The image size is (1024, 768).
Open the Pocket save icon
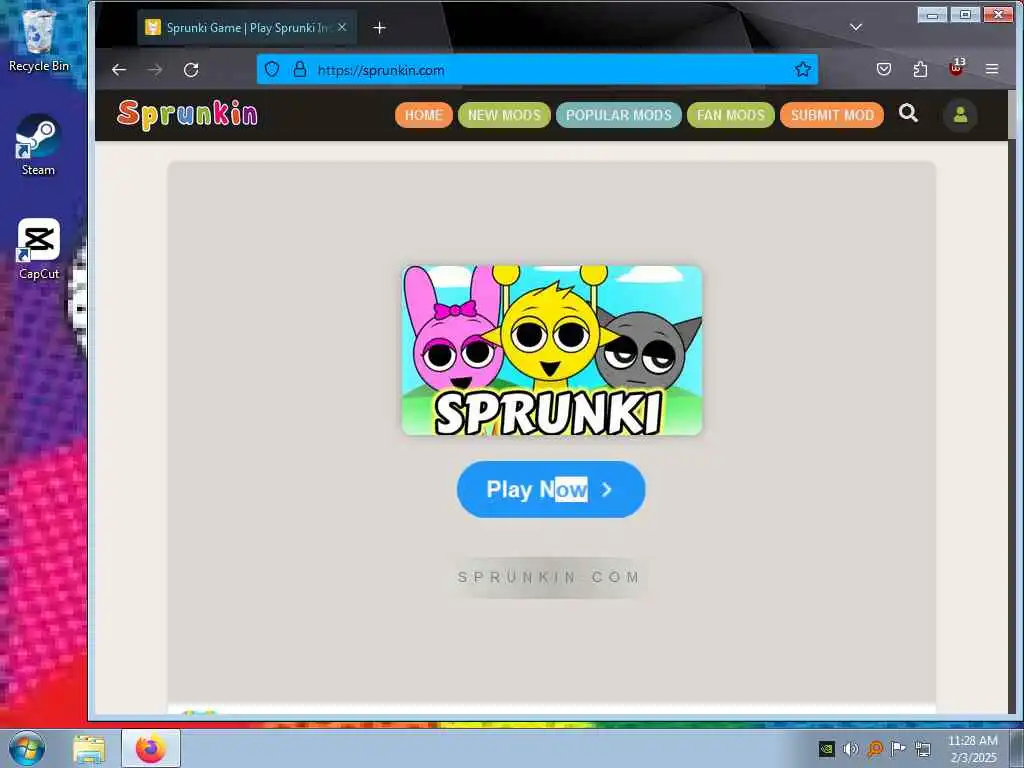tap(884, 69)
